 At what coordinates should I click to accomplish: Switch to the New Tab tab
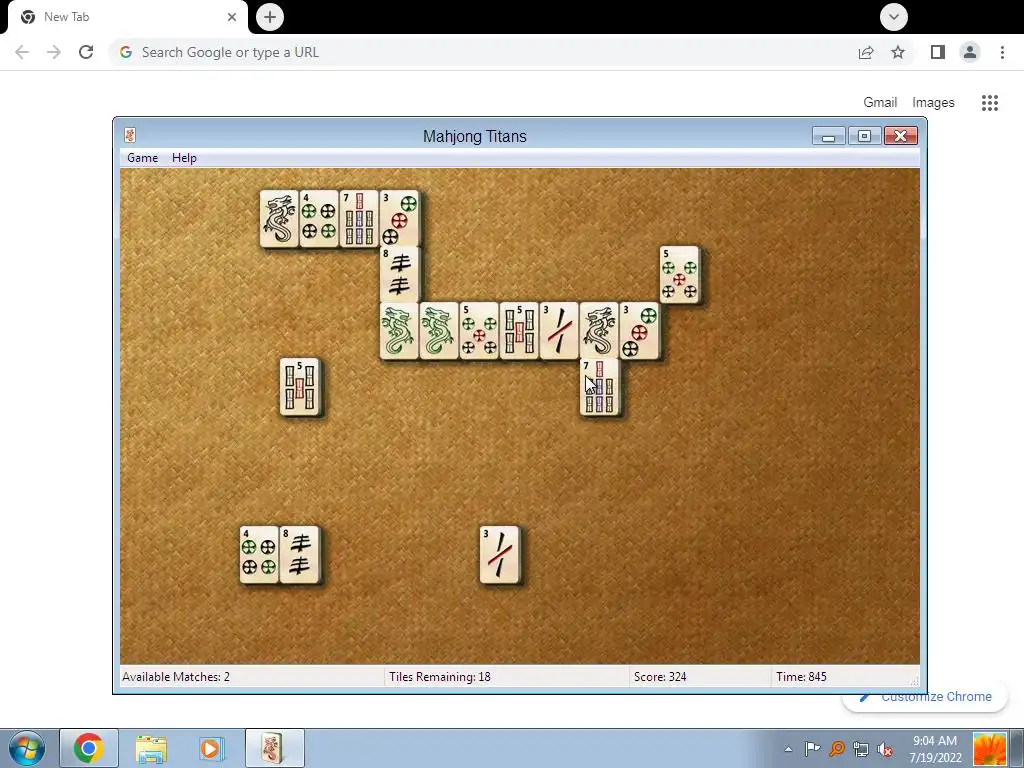pyautogui.click(x=127, y=17)
